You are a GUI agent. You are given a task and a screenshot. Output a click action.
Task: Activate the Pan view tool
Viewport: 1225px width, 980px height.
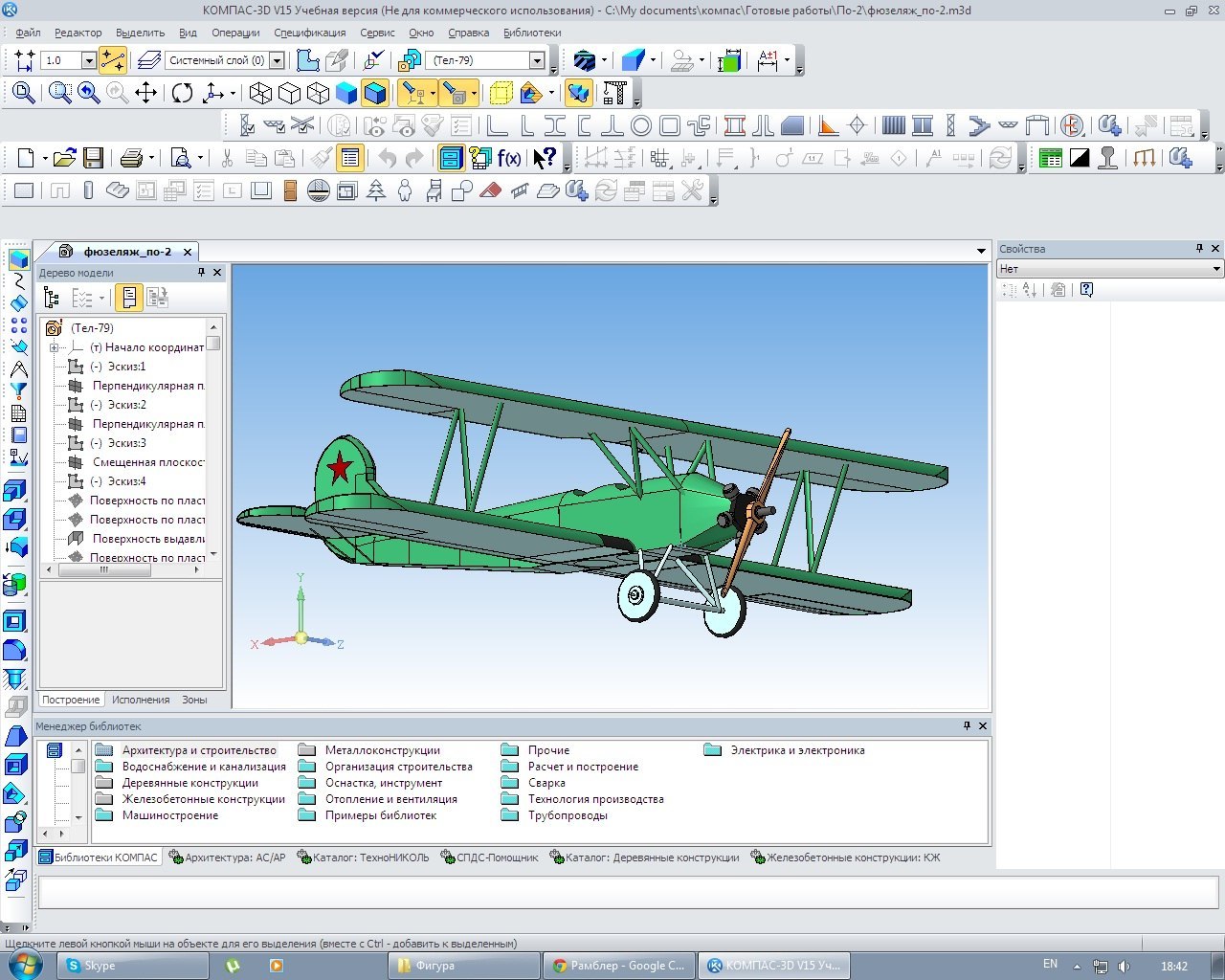(x=145, y=93)
